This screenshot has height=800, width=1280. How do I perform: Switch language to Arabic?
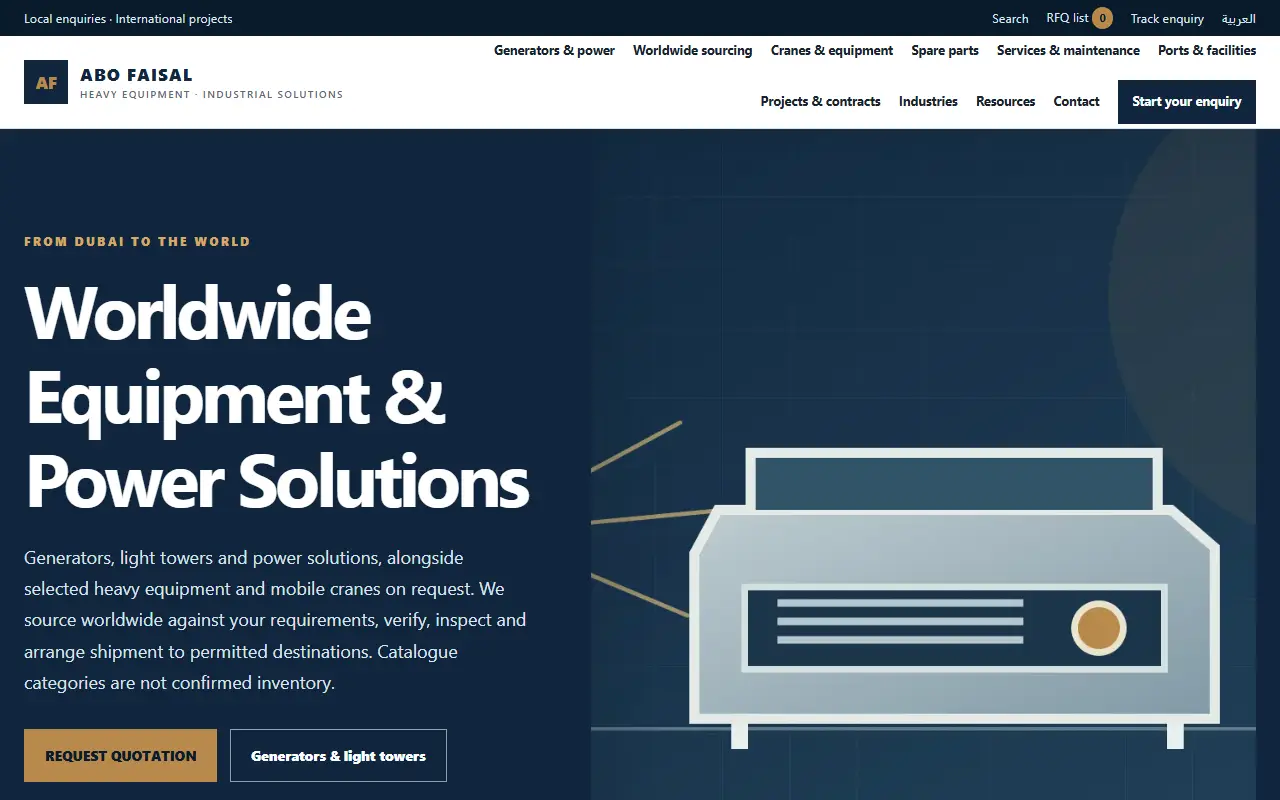pos(1238,19)
